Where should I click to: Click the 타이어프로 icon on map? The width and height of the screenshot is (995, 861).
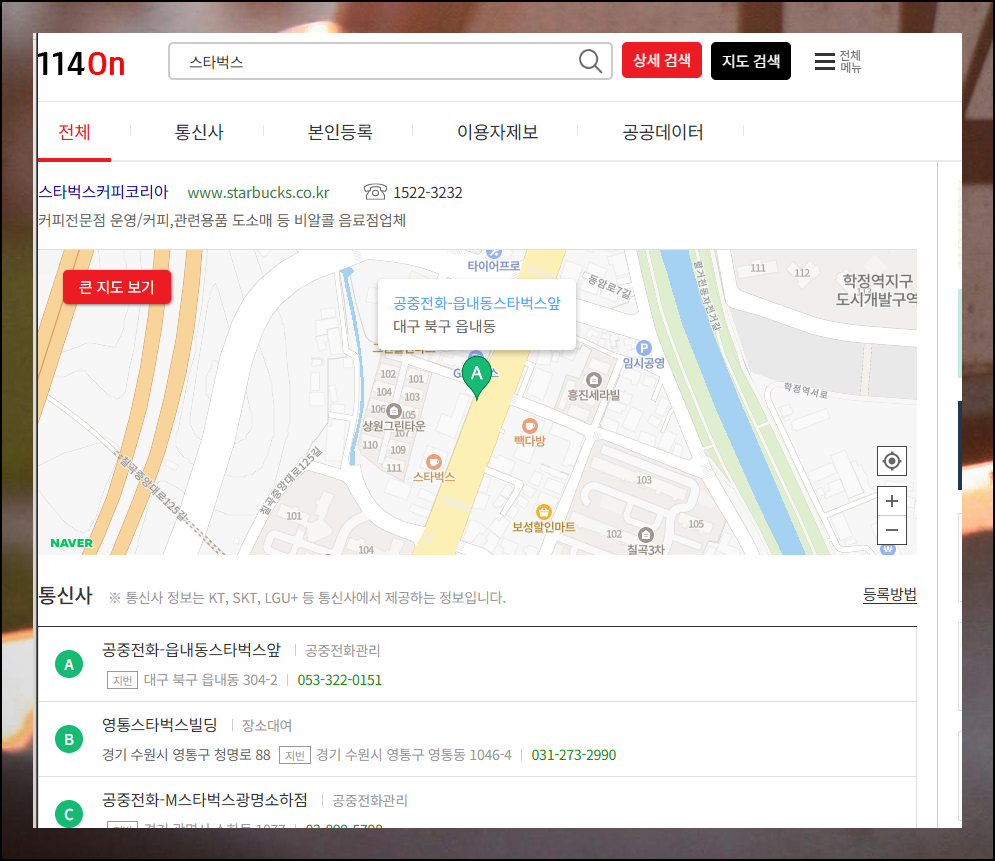[x=494, y=253]
